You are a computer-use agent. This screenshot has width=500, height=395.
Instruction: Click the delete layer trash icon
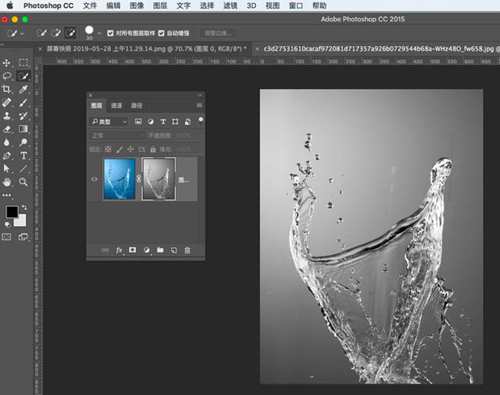(187, 250)
